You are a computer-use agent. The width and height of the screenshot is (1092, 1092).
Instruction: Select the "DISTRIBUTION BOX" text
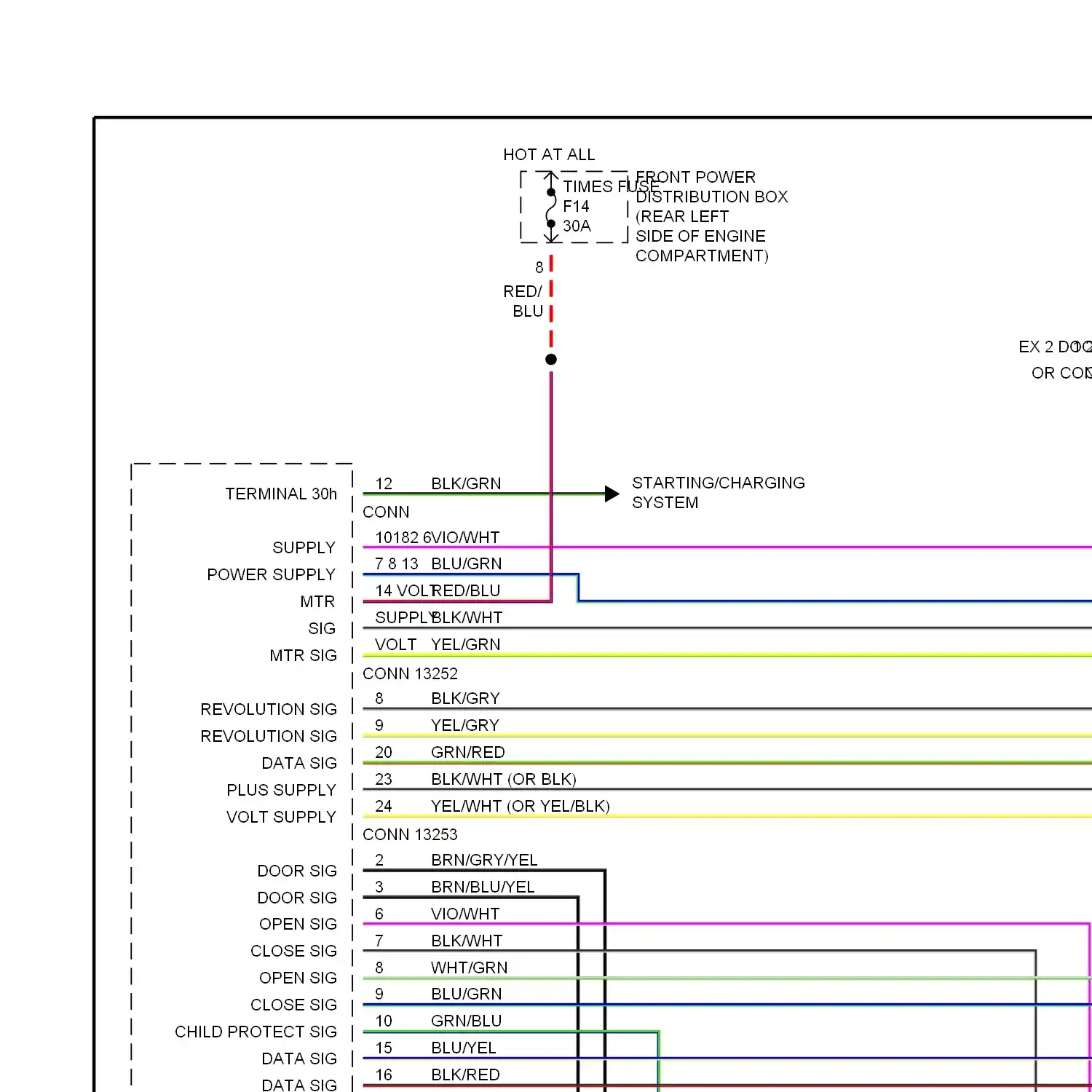[712, 197]
